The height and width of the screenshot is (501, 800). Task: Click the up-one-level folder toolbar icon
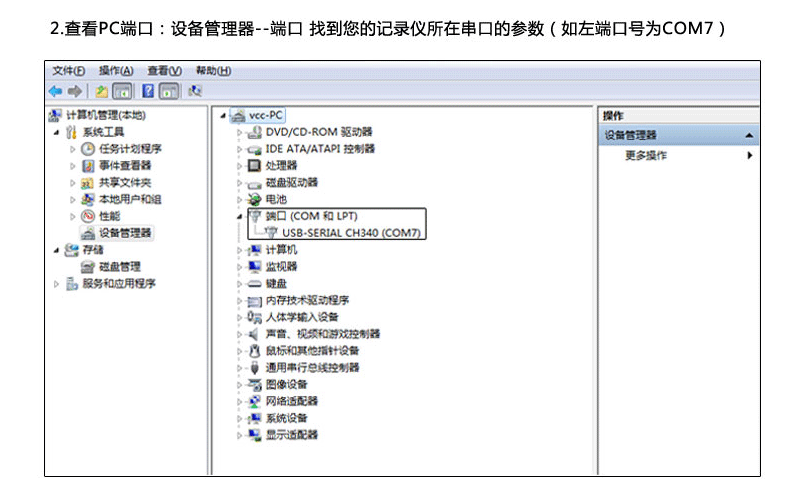tap(101, 91)
